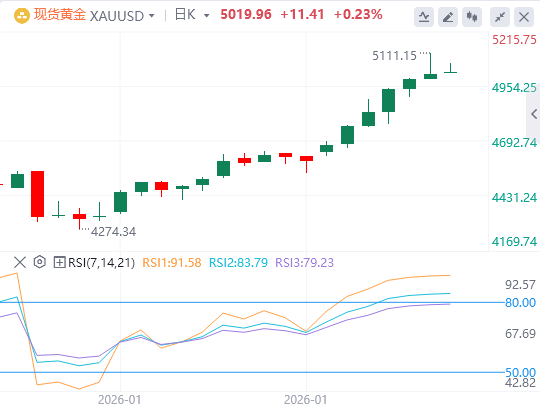Viewport: 540px width, 413px height.
Task: Select the 5111.15 high candlestick
Action: 430,66
